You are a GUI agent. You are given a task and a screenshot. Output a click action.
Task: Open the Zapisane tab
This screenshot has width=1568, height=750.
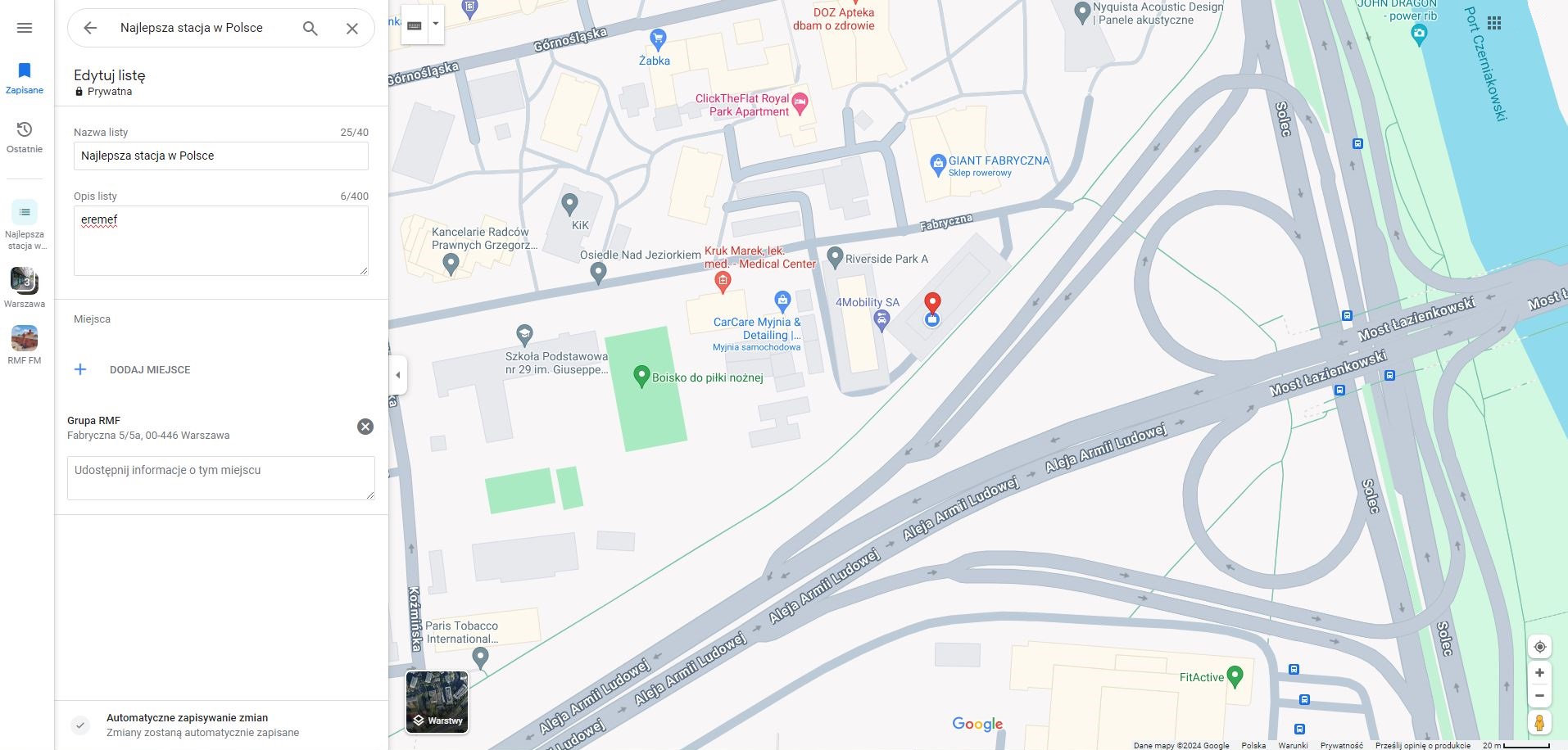(25, 79)
